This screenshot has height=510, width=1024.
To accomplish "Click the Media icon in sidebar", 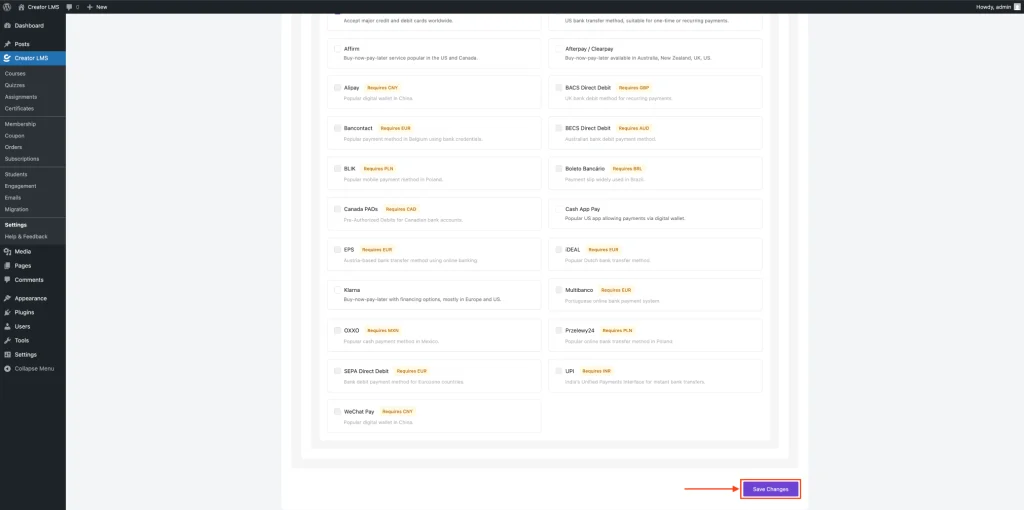I will (x=7, y=251).
